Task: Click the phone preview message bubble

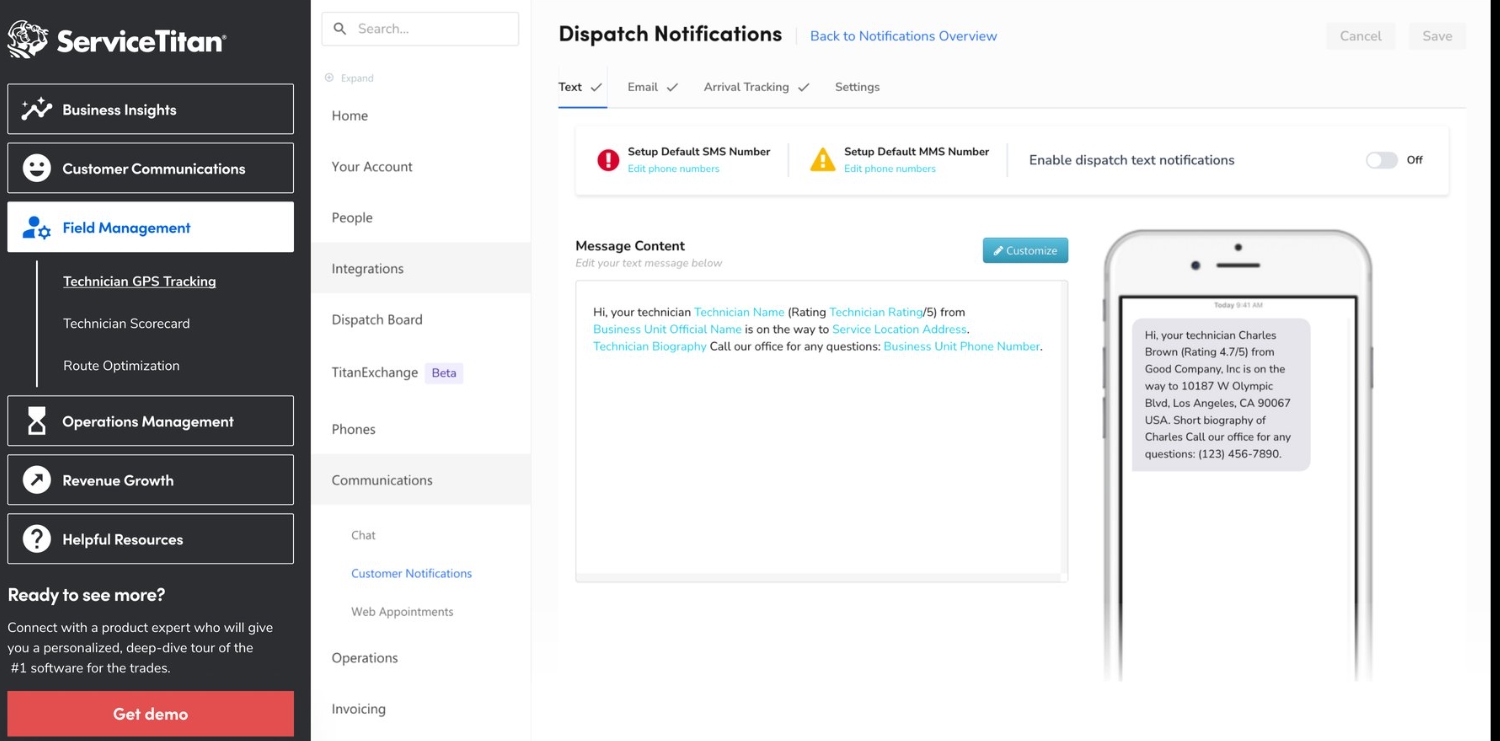Action: pyautogui.click(x=1221, y=395)
